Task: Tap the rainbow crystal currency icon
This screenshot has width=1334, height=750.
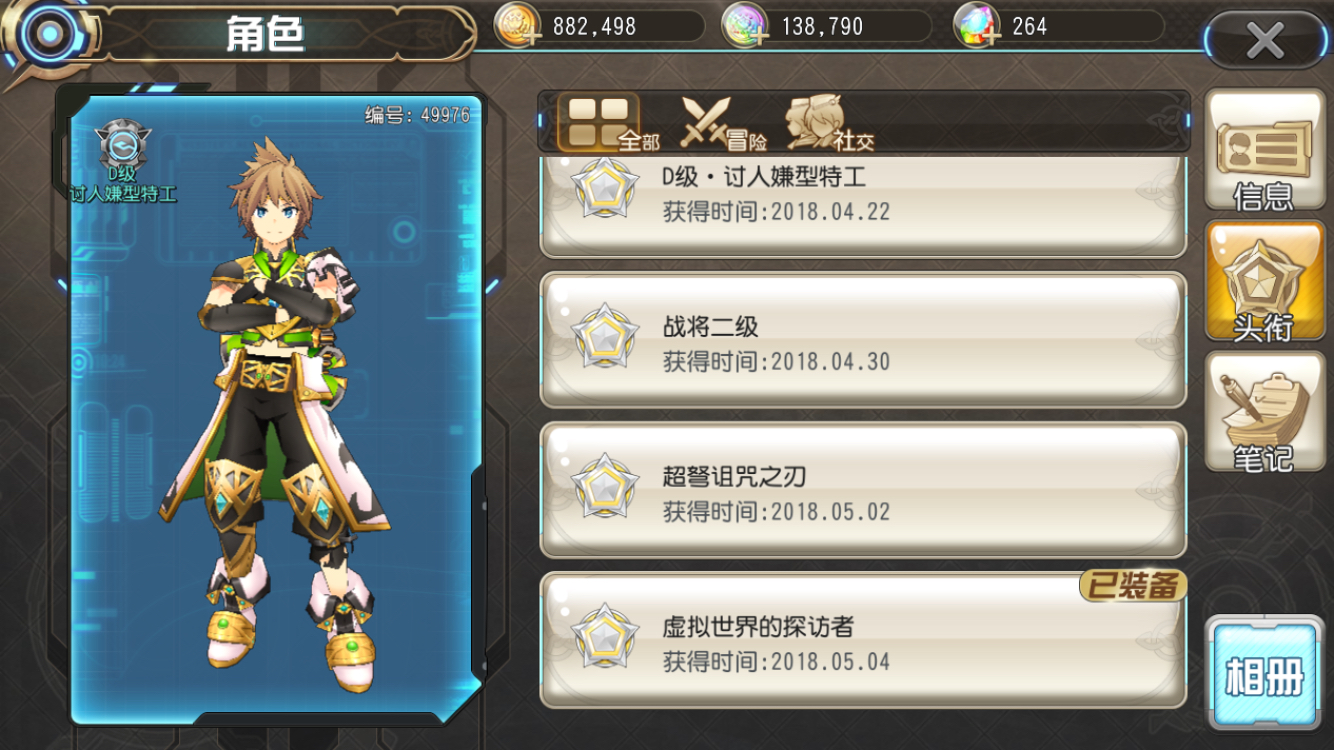Action: 977,26
